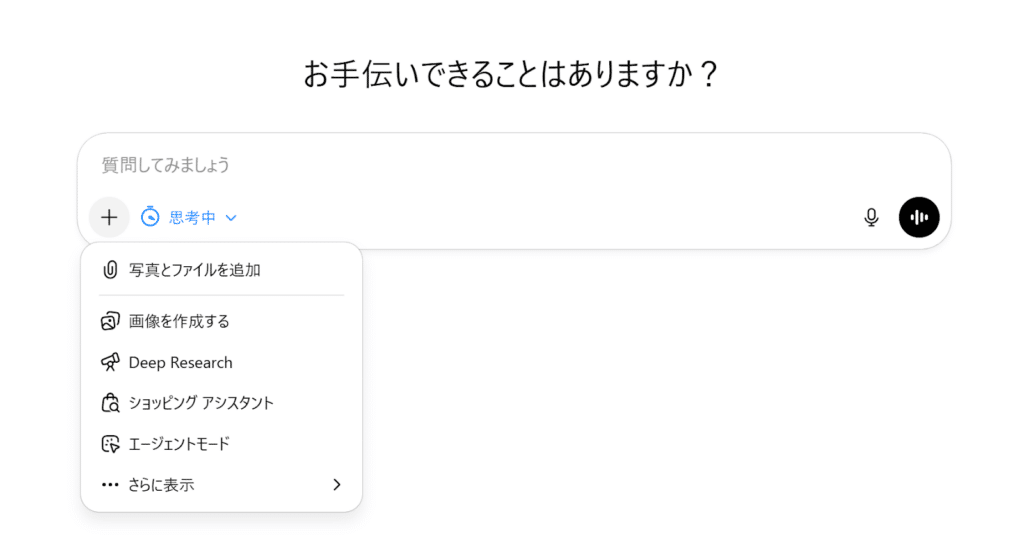Click the shopping bag icon in menu
Screen dimensions: 1024x542
pos(110,403)
